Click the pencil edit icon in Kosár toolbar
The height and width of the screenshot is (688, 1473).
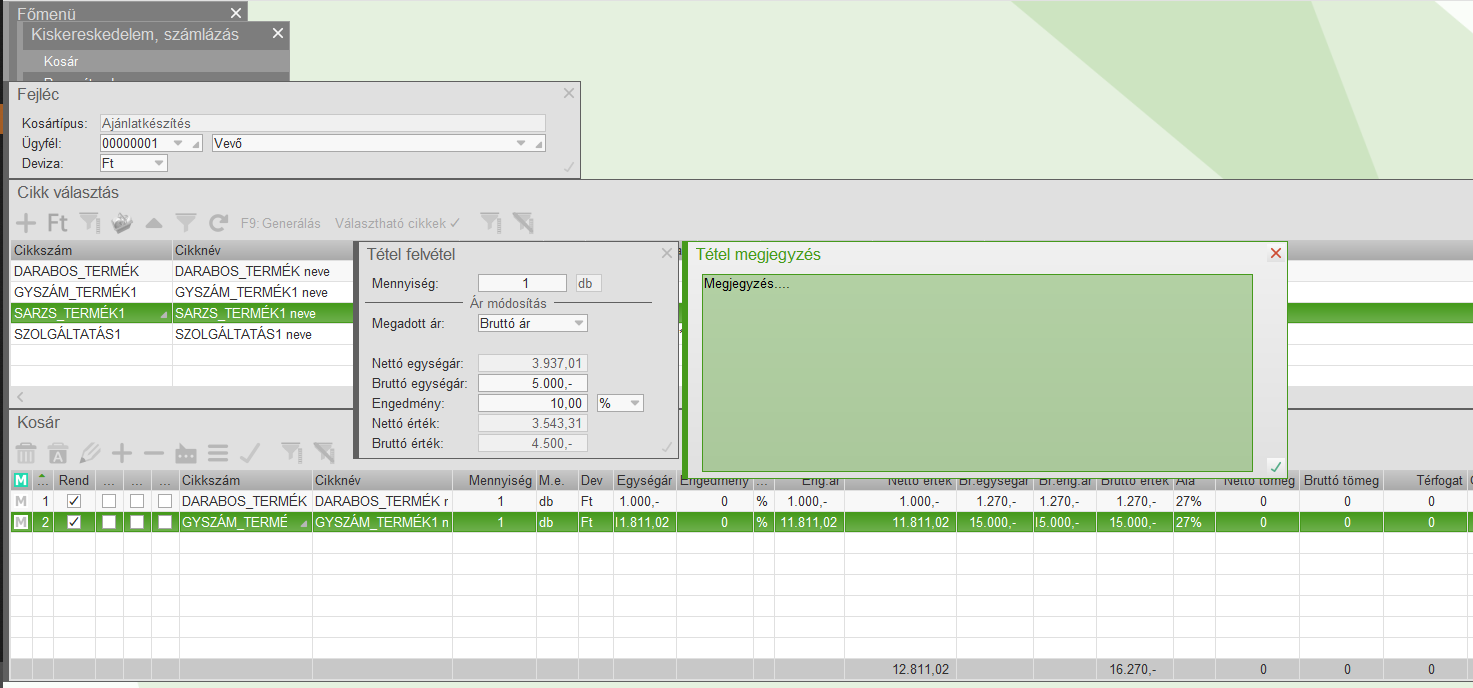pyautogui.click(x=90, y=453)
